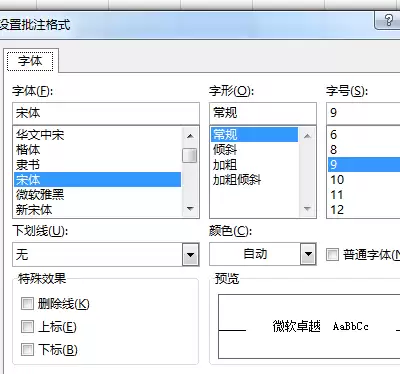Click the font list scrollbar thumb
Screen dimensions: 400x374
click(190, 155)
